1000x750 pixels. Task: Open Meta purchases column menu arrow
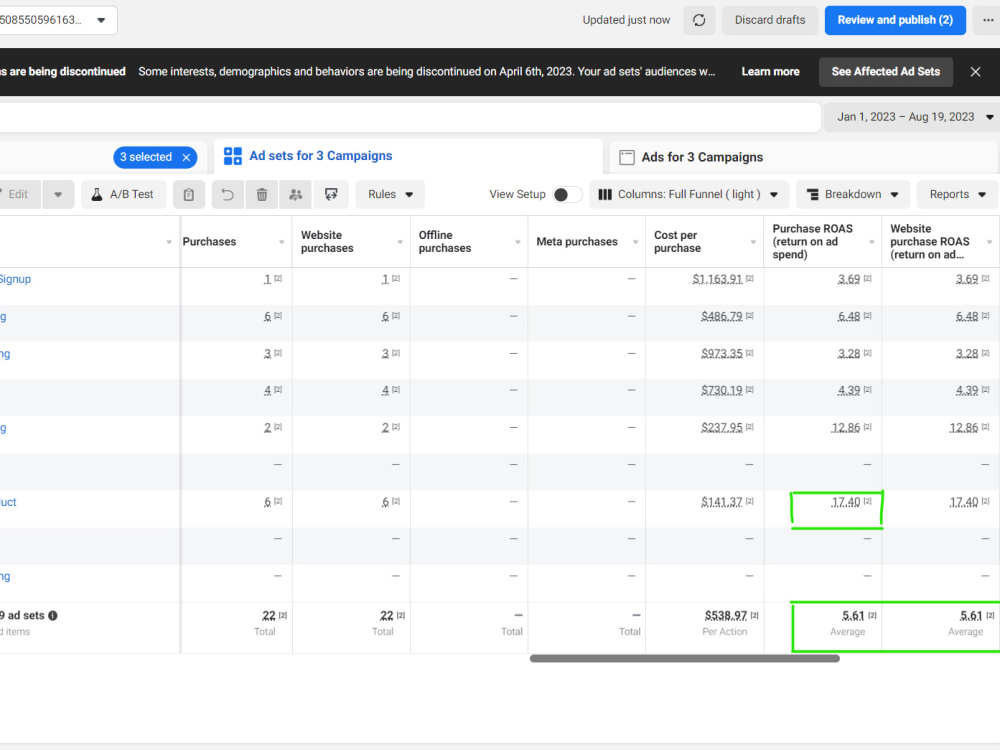point(635,242)
